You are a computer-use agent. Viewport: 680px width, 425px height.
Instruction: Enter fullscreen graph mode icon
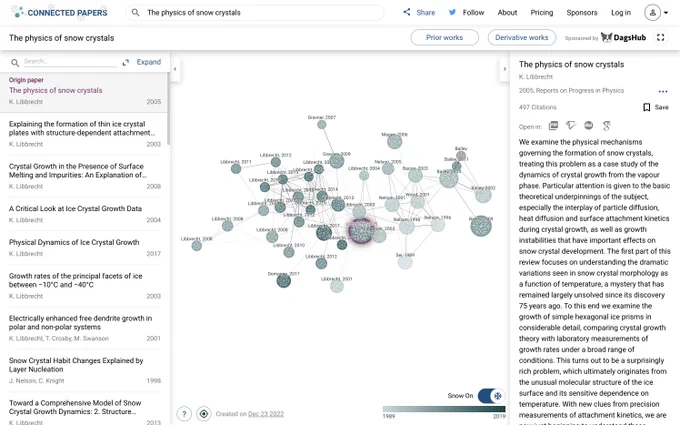pyautogui.click(x=660, y=38)
